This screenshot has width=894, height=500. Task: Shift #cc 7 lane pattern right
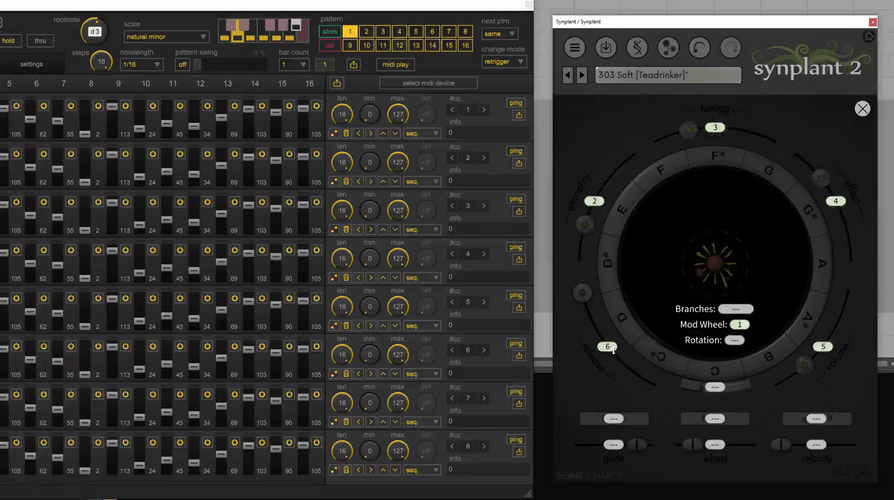[371, 422]
